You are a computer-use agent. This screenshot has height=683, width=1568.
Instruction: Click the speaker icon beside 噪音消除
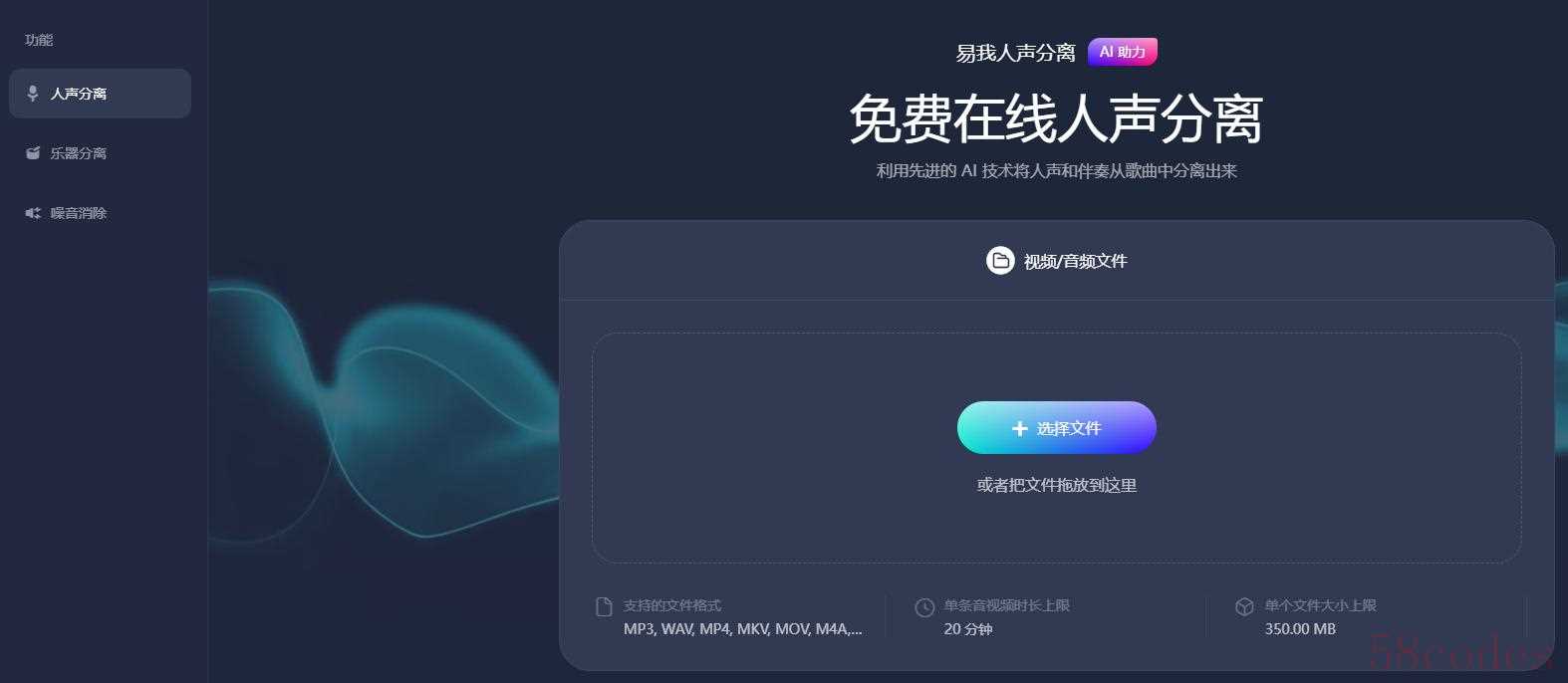coord(33,213)
